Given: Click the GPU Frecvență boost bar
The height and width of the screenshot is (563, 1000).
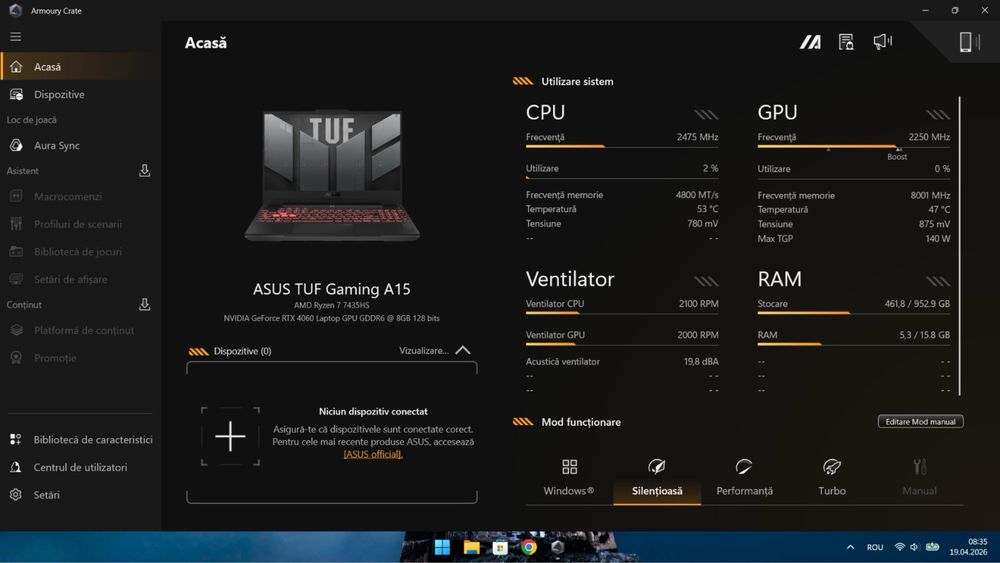Looking at the screenshot, I should [853, 147].
